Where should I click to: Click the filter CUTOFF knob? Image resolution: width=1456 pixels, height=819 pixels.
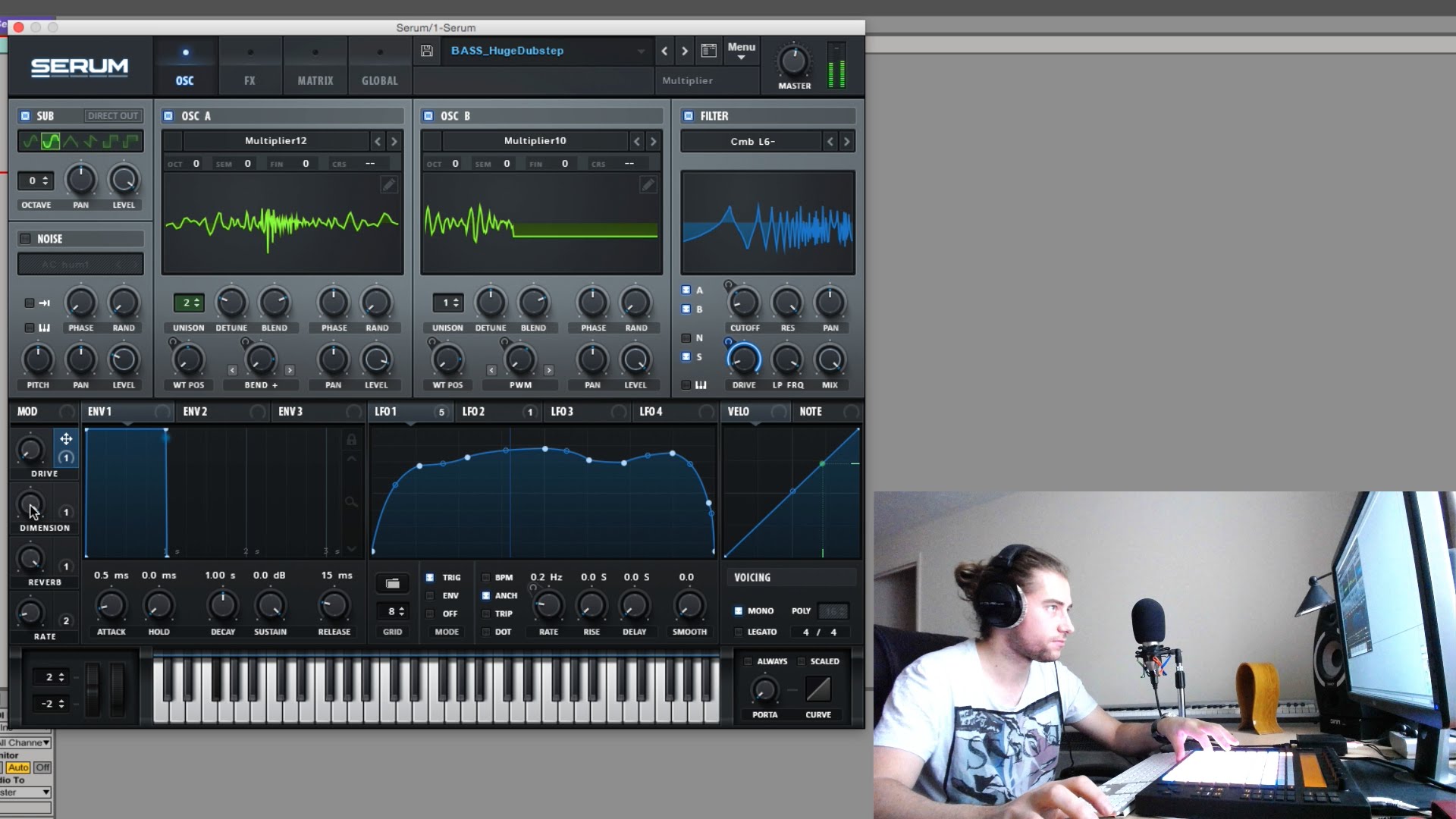[744, 303]
